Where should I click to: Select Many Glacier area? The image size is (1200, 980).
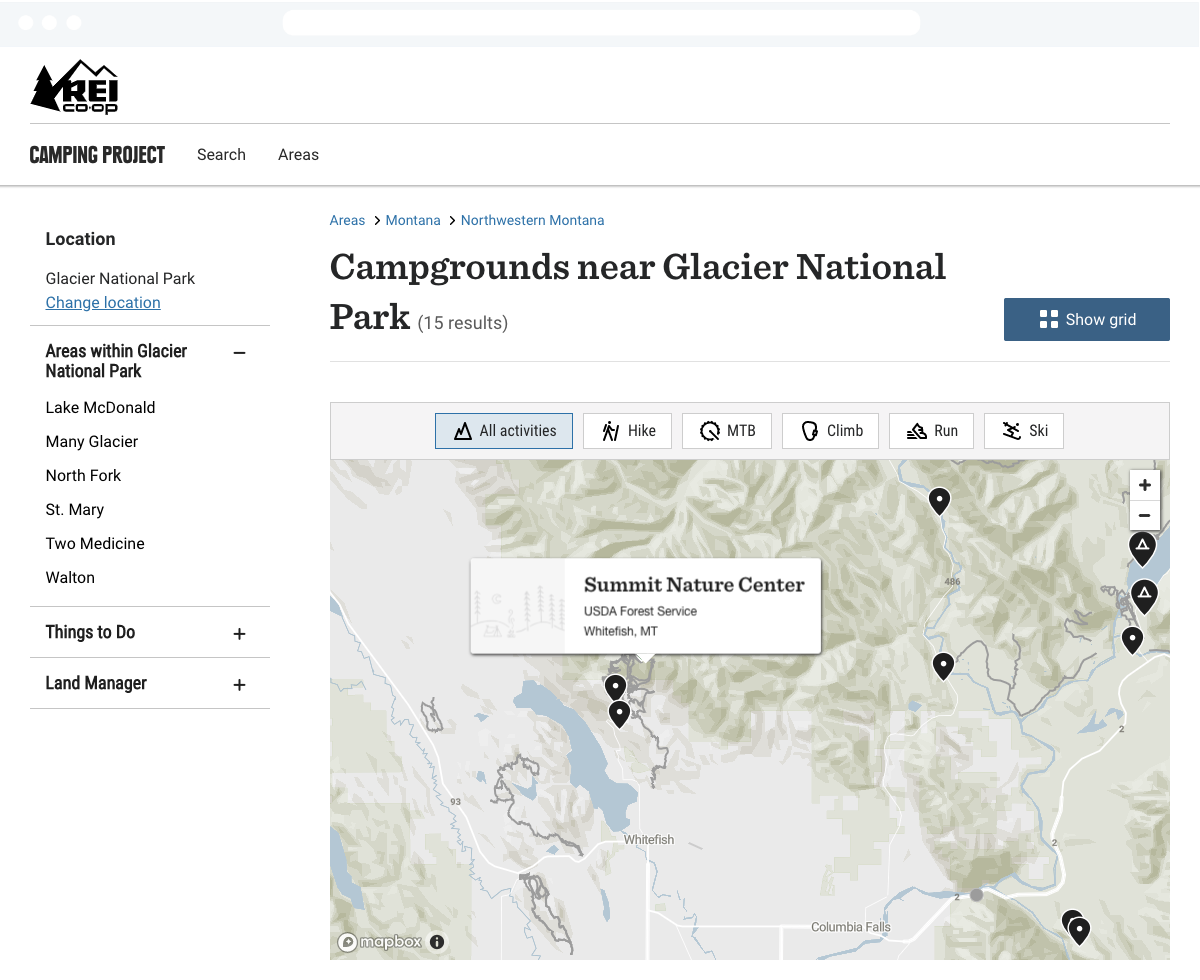pyautogui.click(x=92, y=442)
